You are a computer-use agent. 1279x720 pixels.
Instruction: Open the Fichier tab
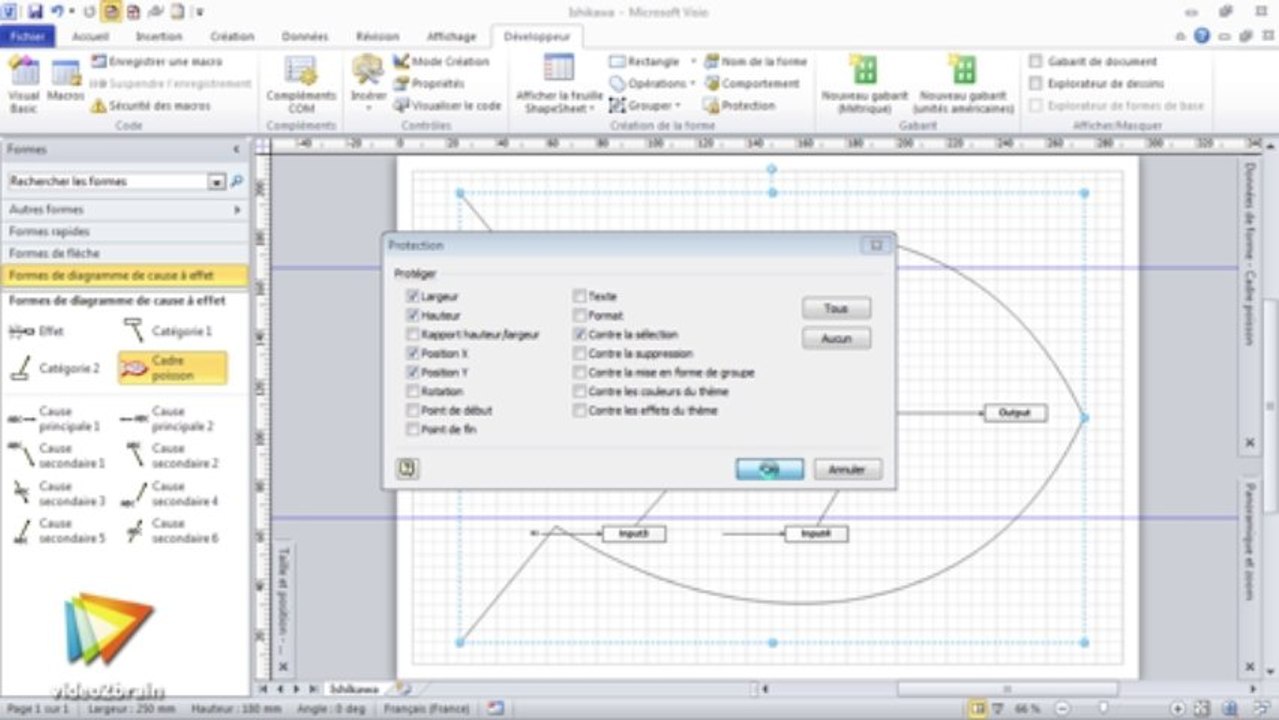27,36
